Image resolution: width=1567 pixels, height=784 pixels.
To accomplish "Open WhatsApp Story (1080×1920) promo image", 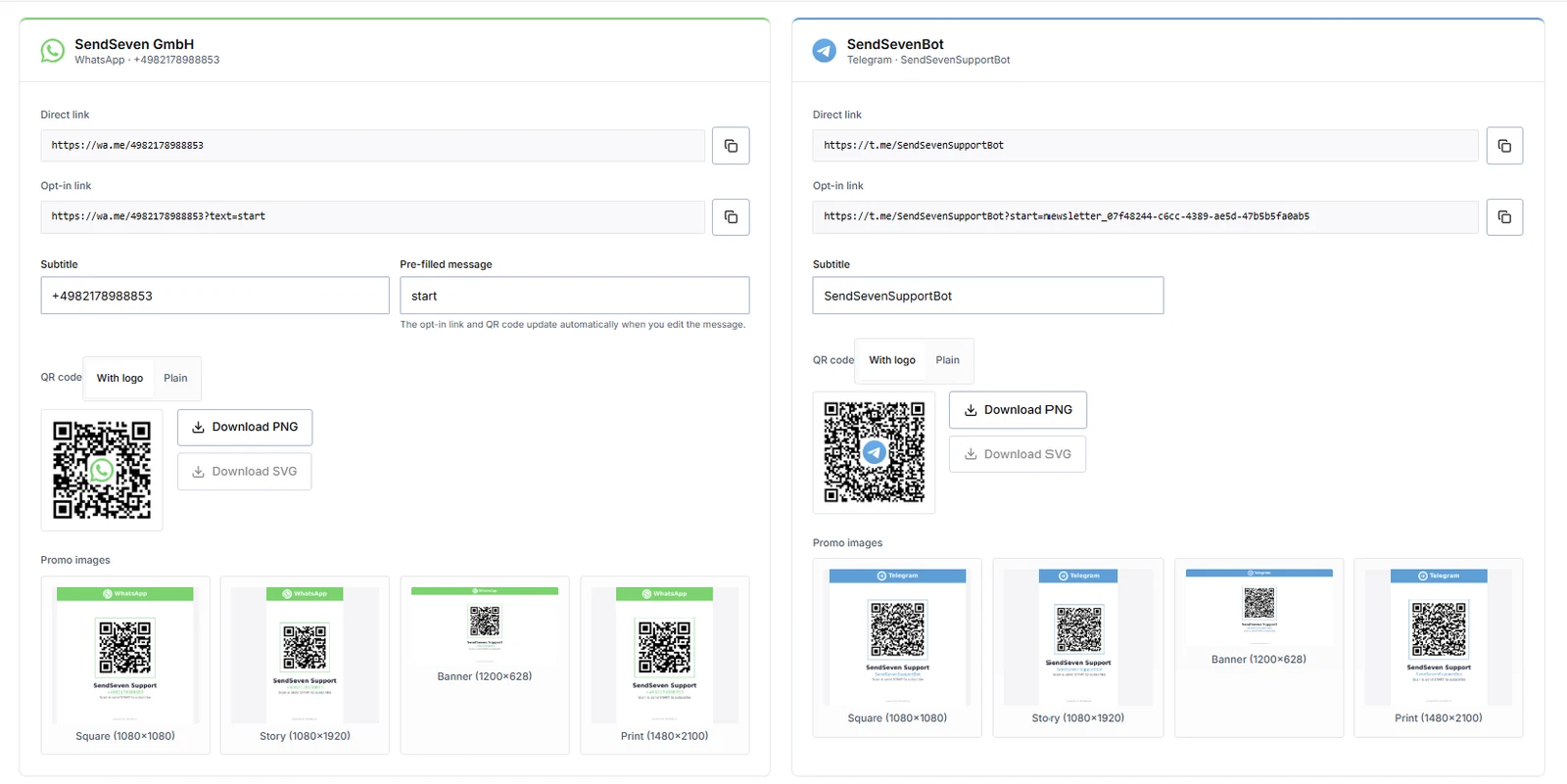I will 305,666.
